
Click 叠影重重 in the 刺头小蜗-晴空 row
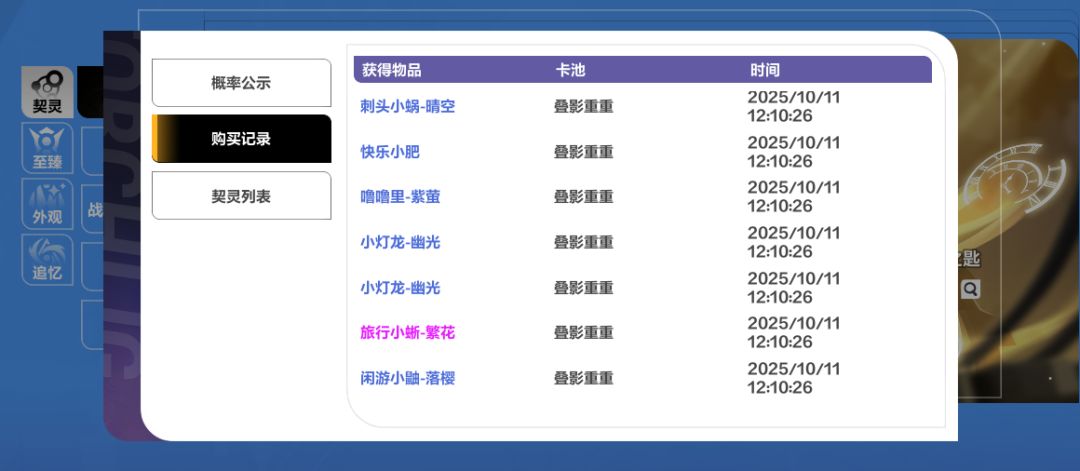click(583, 107)
